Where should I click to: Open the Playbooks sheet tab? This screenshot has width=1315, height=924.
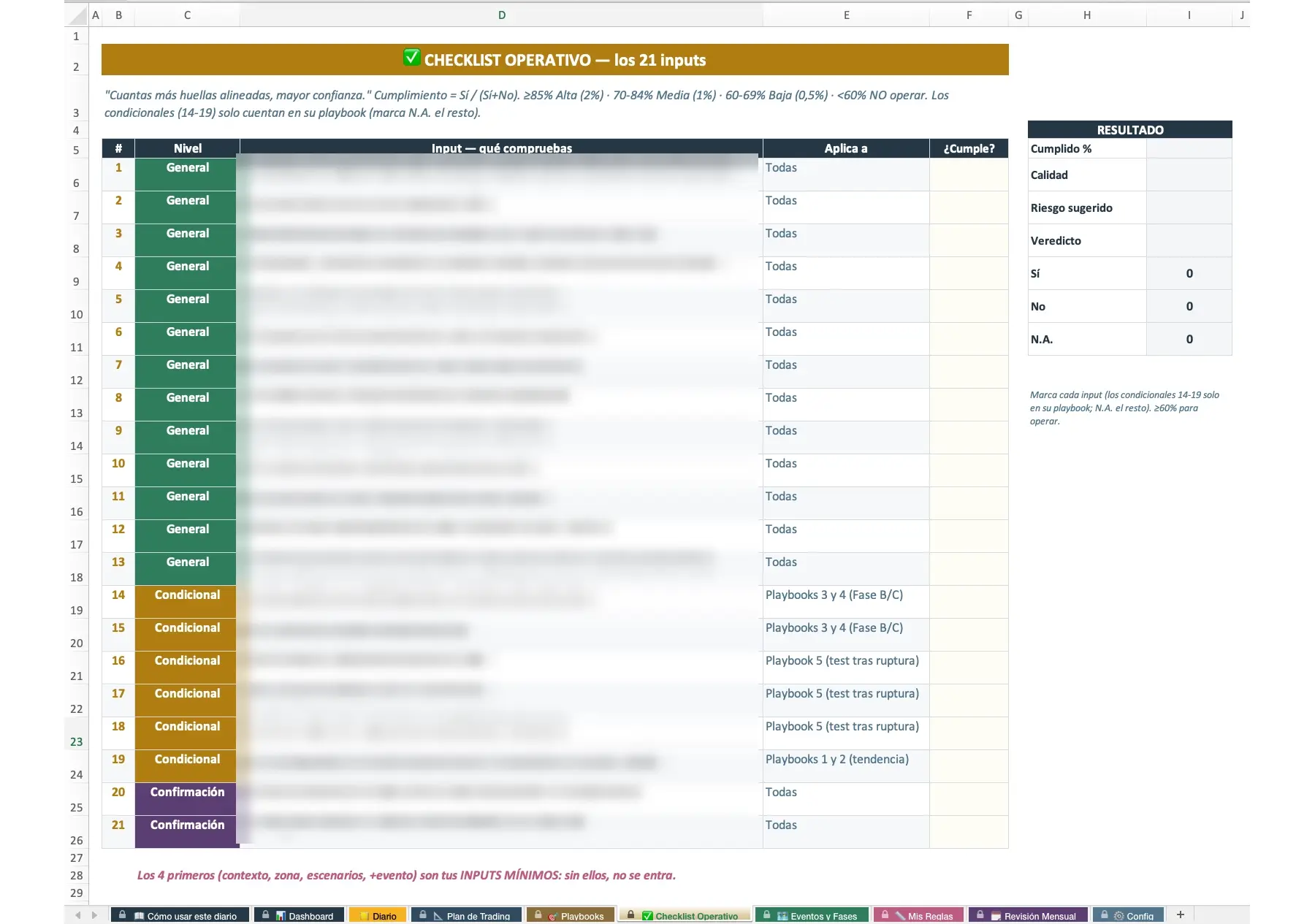[569, 915]
